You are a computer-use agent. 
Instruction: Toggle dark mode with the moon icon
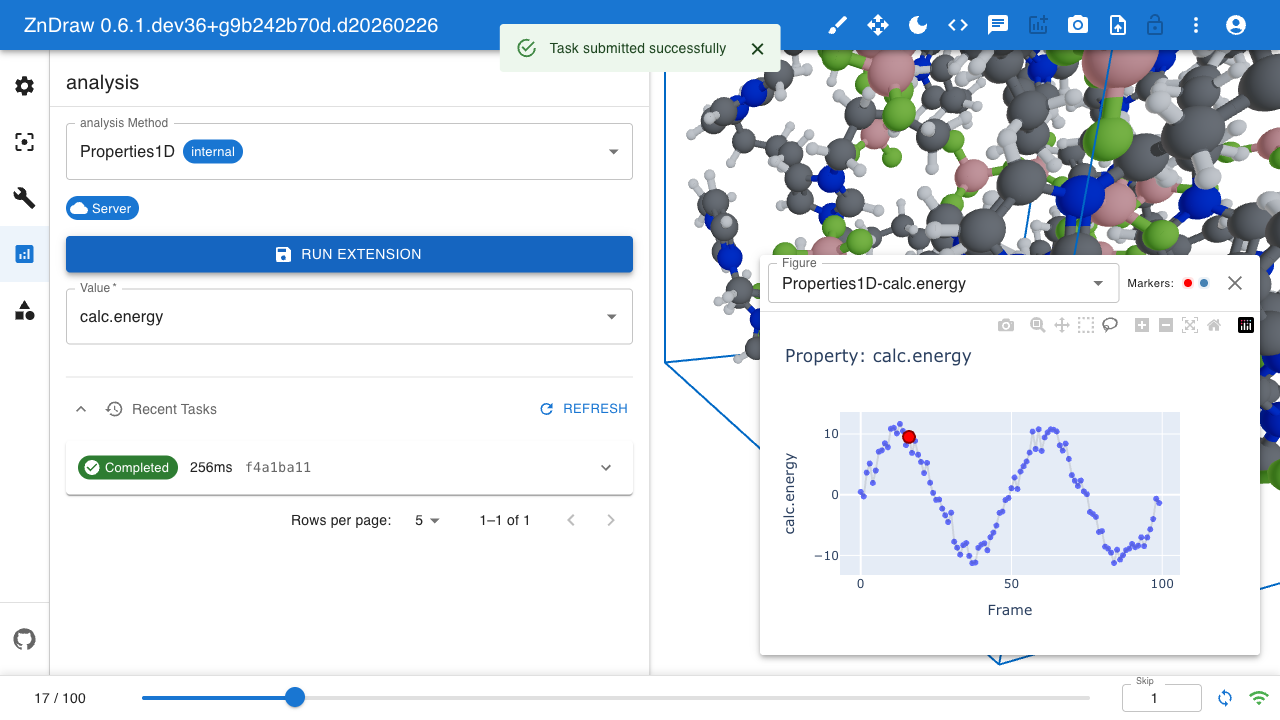pos(918,25)
